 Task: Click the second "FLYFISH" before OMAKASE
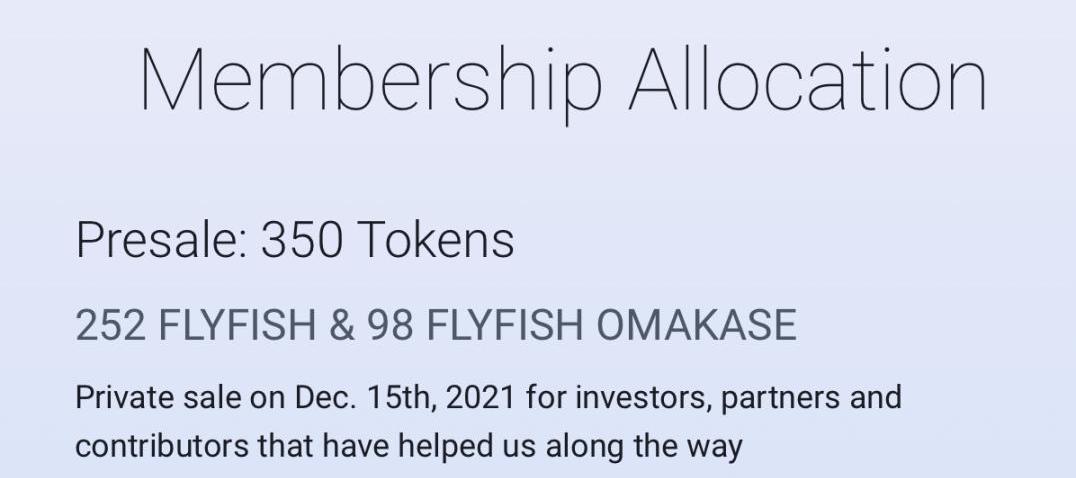(x=504, y=325)
